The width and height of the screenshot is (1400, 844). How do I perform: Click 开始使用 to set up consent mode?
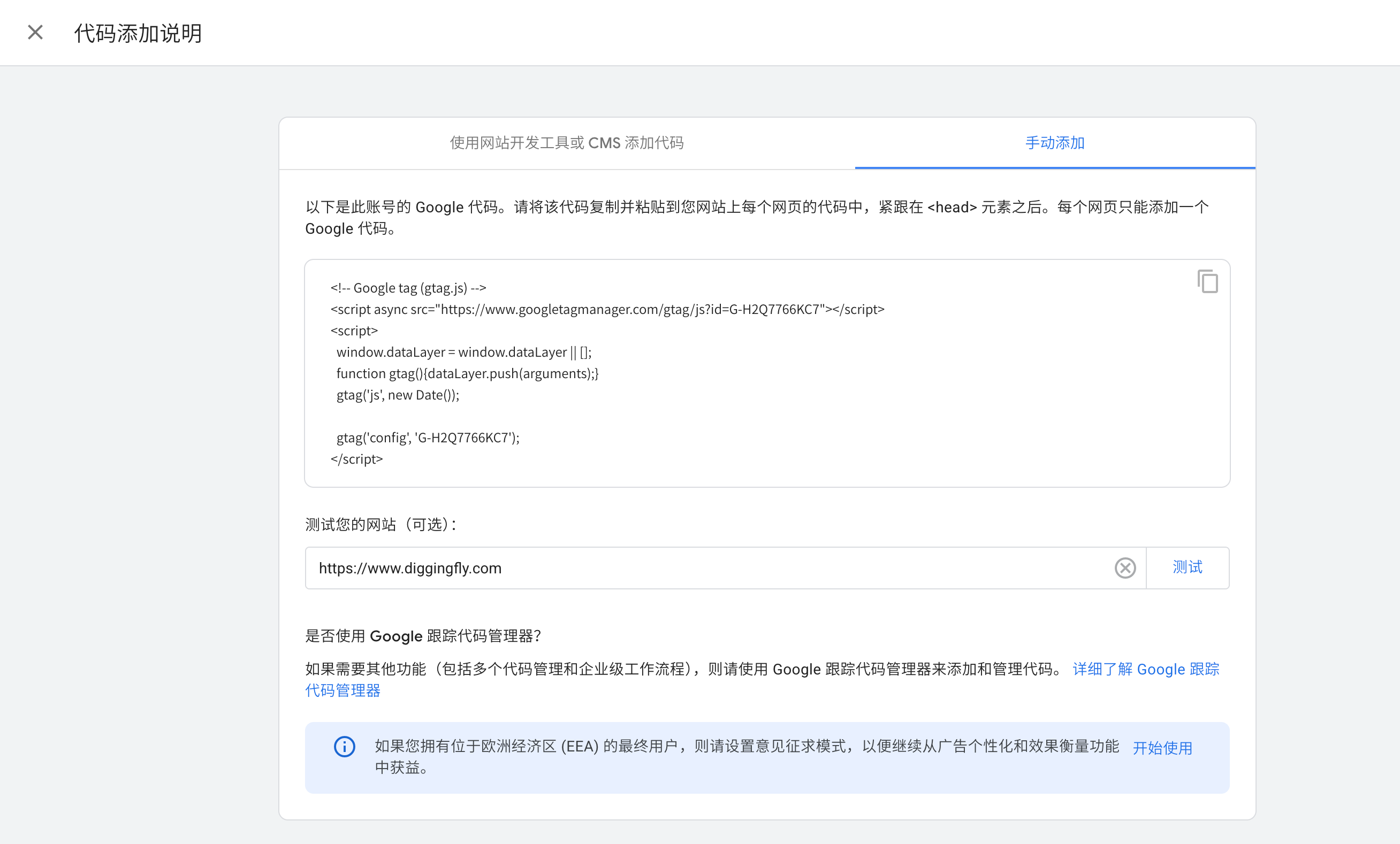coord(1162,748)
